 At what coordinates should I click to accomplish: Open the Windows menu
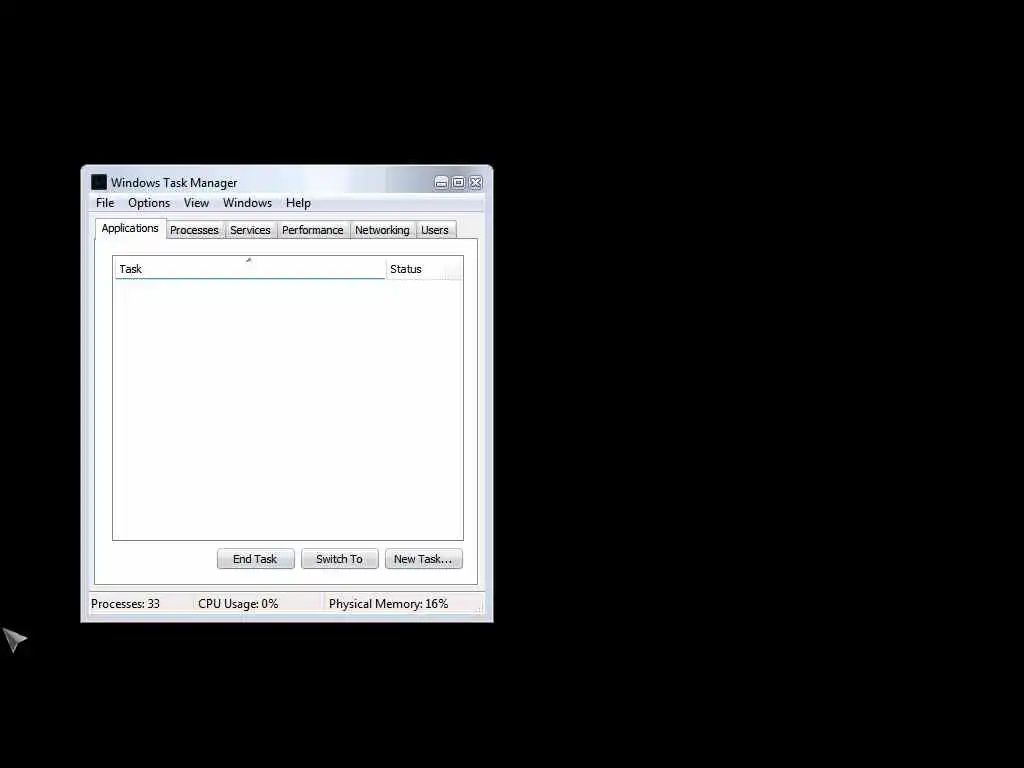[247, 203]
